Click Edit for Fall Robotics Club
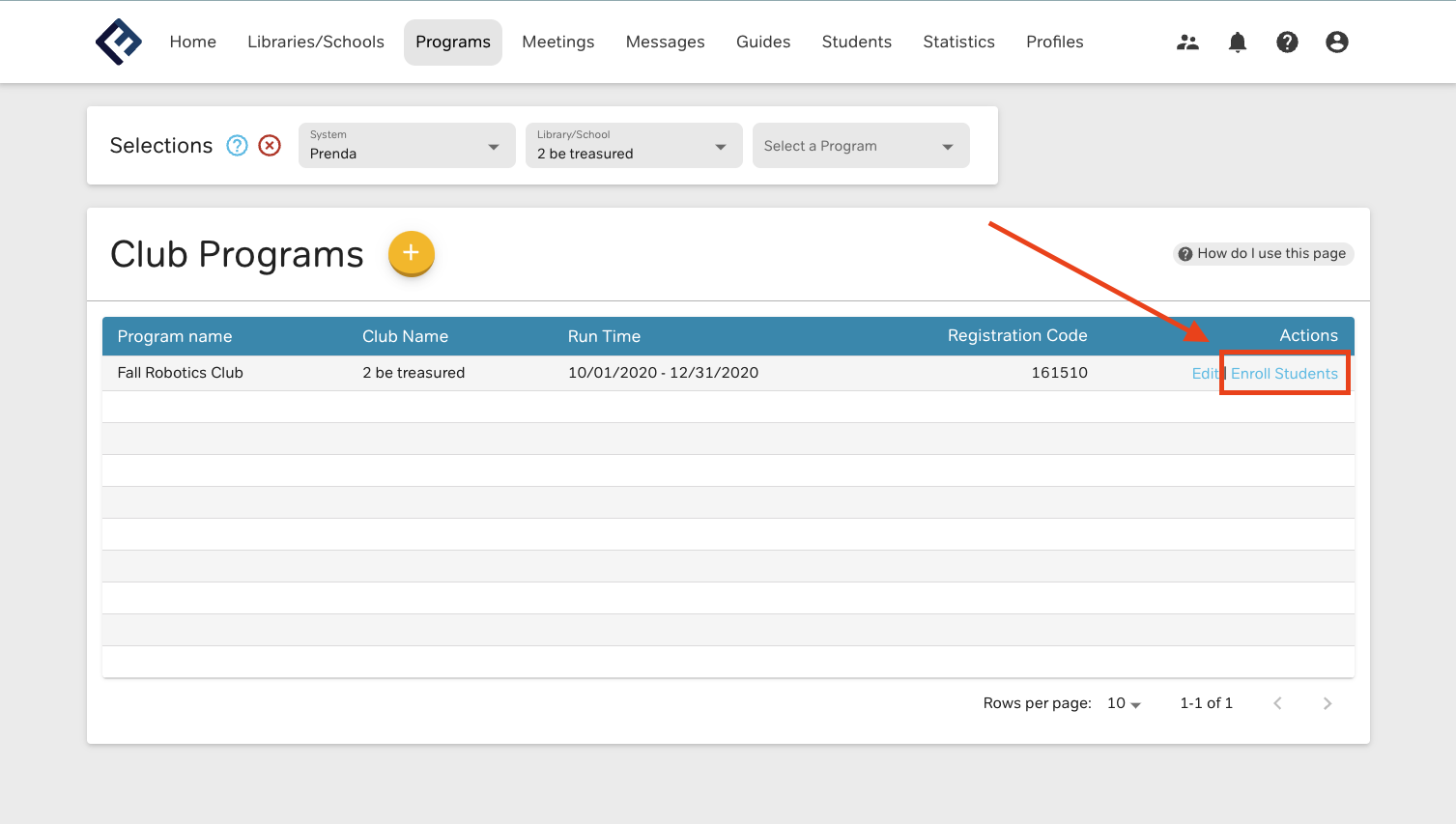Screen dimensions: 1456x824 [1205, 374]
